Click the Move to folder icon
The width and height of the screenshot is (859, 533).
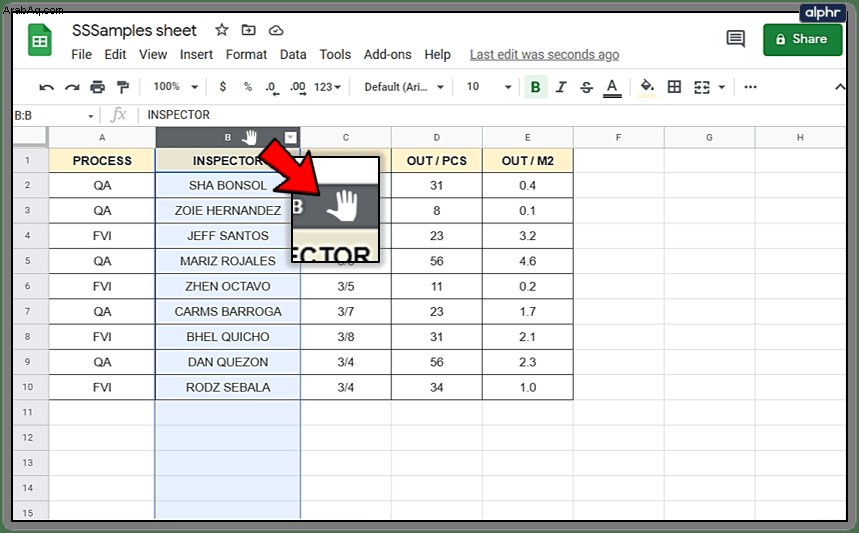[248, 30]
